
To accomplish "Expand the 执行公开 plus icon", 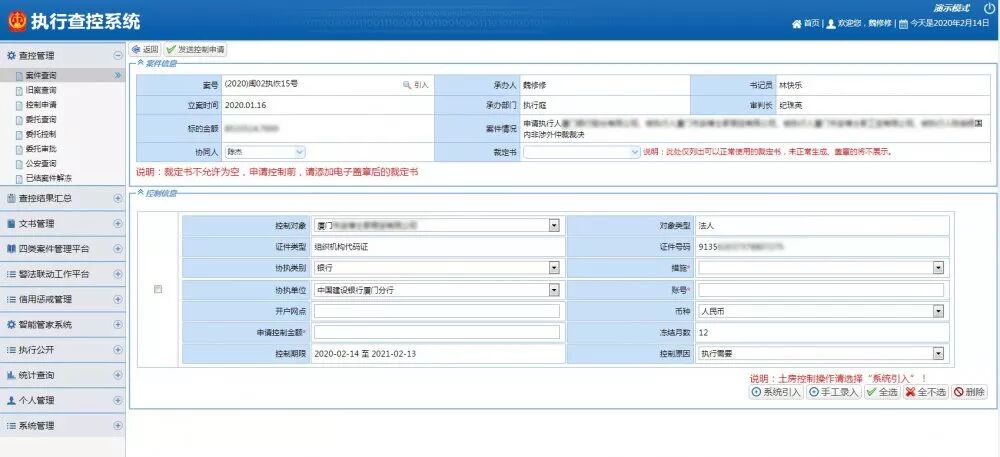I will tap(117, 350).
